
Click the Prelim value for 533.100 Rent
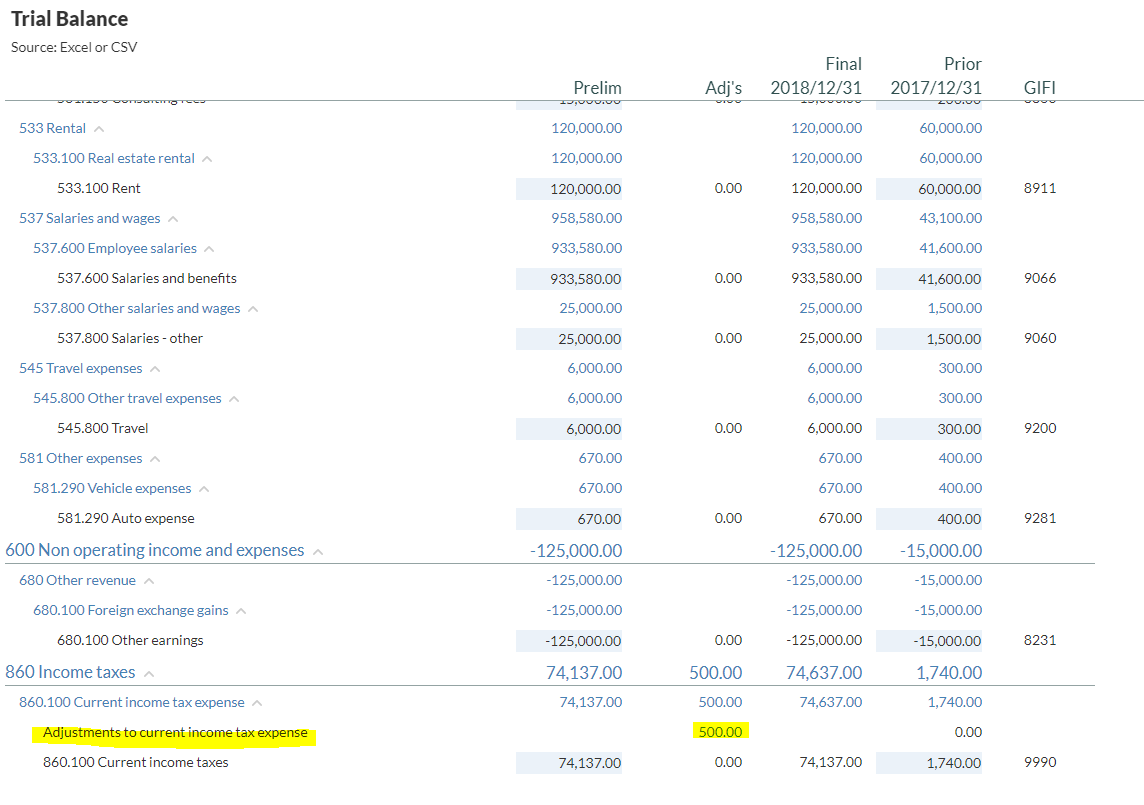click(570, 189)
